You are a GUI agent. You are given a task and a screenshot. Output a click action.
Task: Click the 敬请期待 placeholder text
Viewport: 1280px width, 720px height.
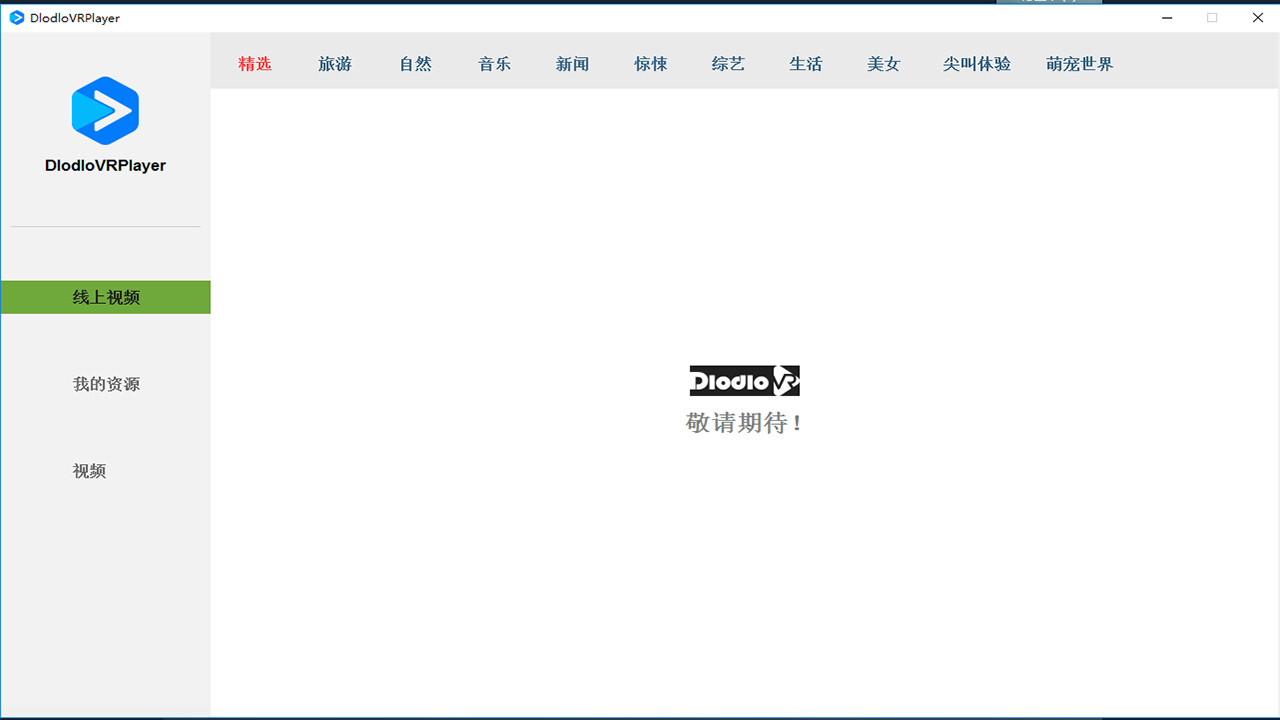[744, 422]
